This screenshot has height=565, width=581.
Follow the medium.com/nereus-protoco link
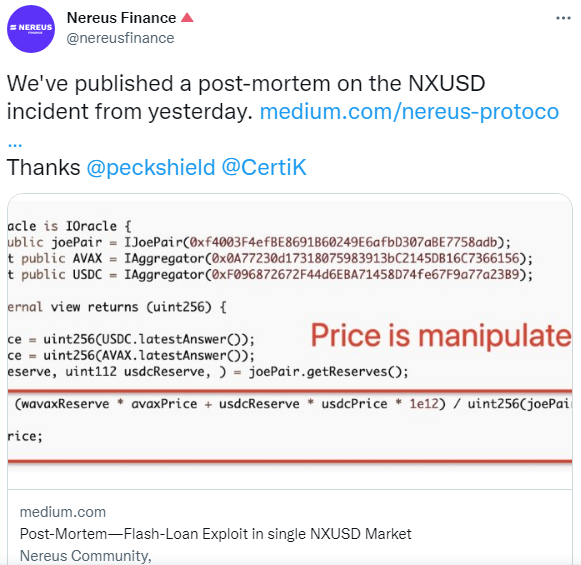(x=409, y=112)
